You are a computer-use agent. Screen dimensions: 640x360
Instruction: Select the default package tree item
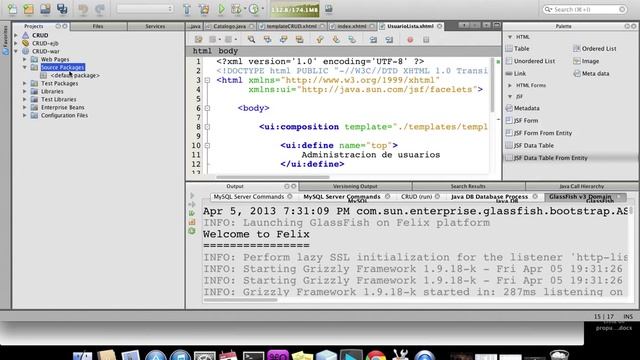click(x=75, y=76)
